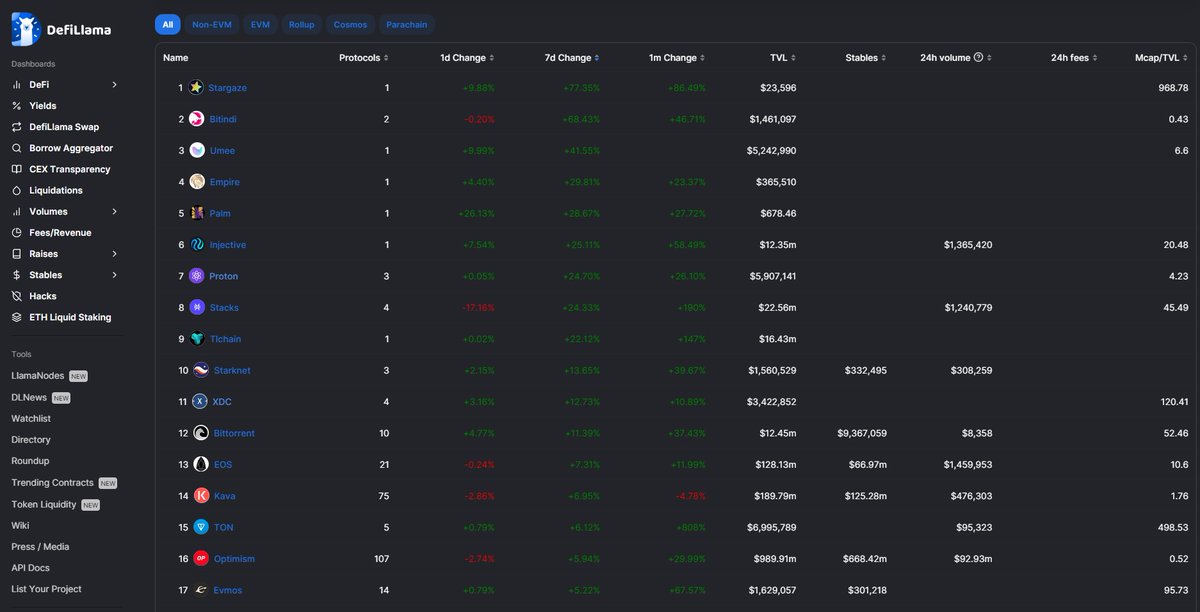Click the TON chain logo icon
The image size is (1200, 612).
200,527
